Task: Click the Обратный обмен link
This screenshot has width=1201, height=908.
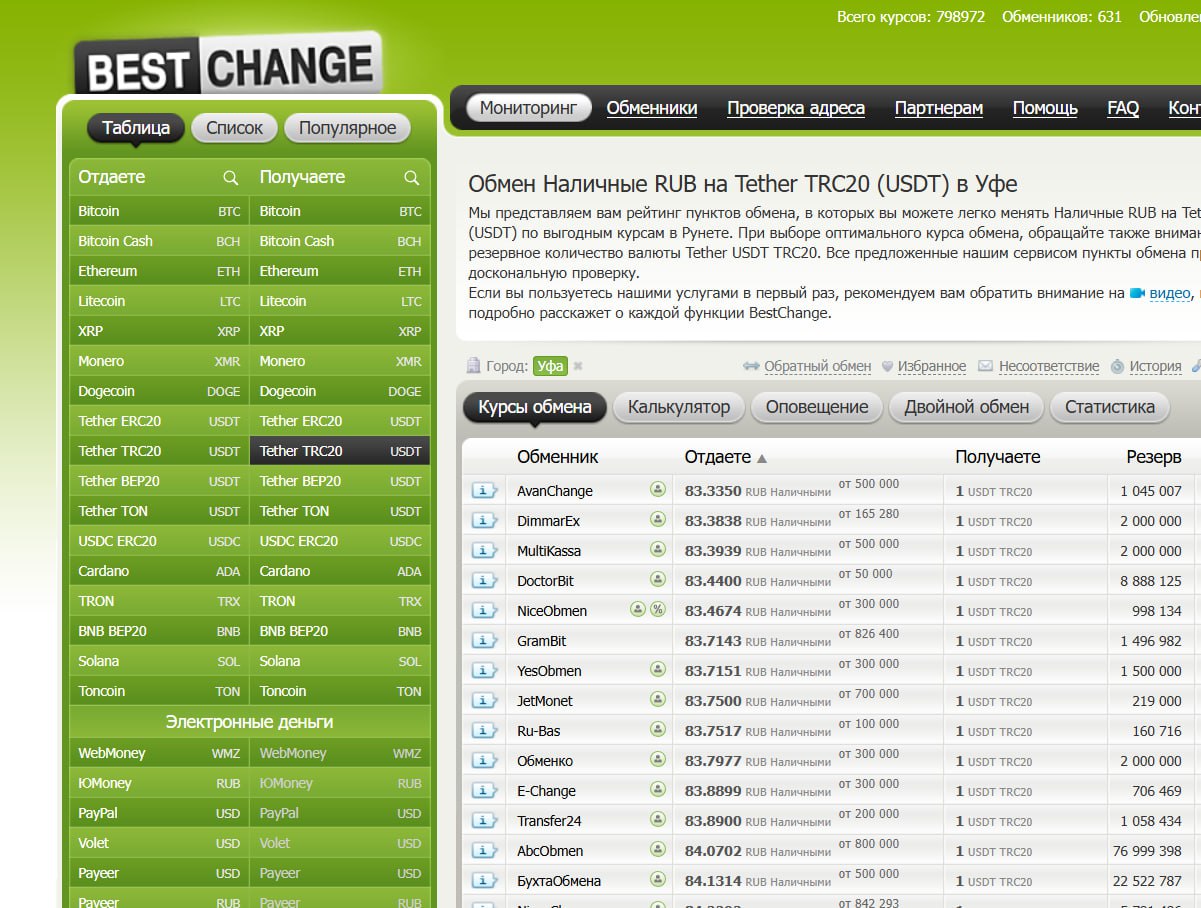Action: point(817,366)
